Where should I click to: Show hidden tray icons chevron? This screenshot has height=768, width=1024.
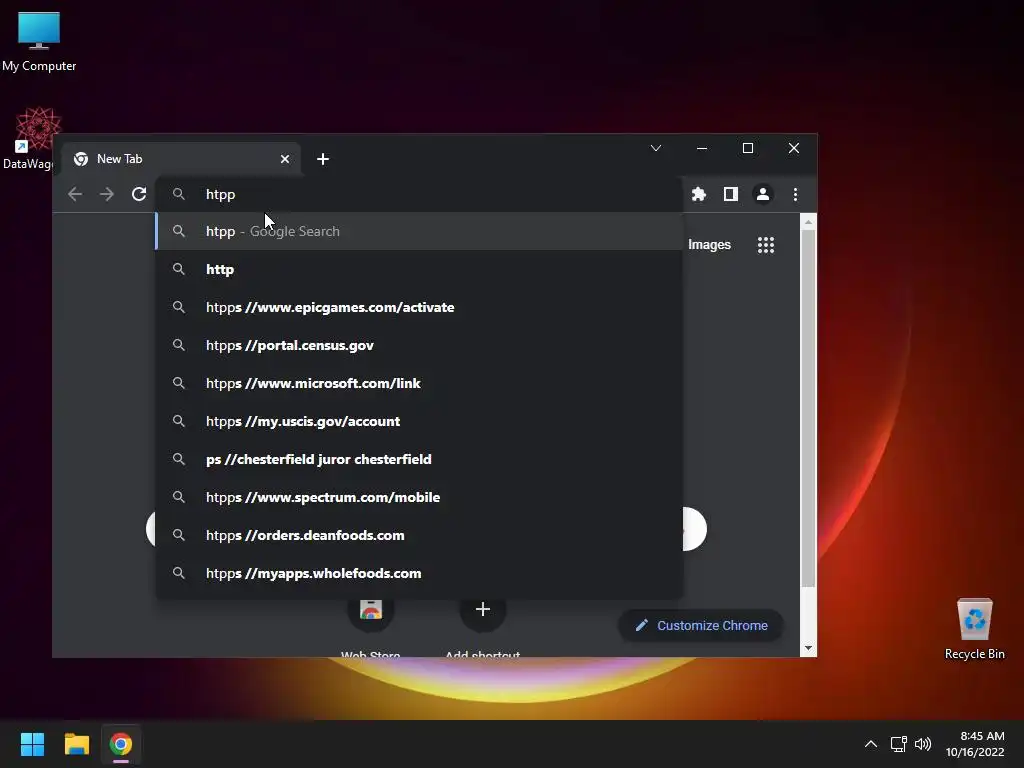871,744
